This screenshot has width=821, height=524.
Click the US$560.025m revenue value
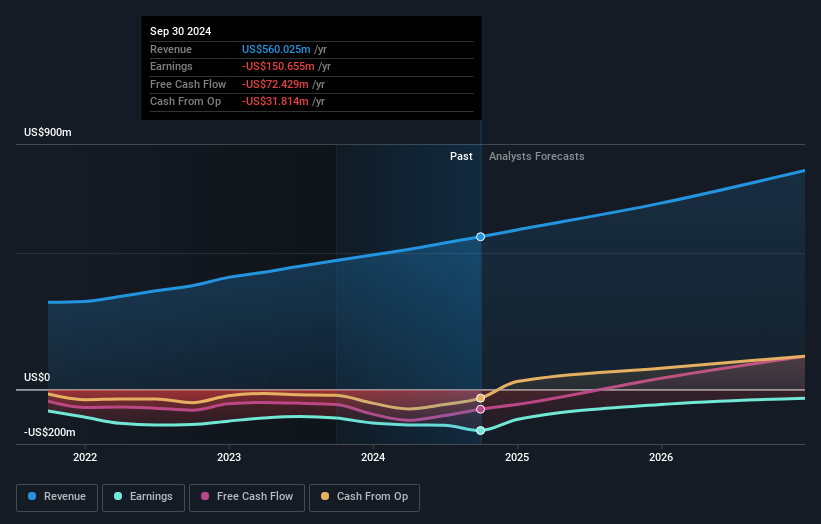click(x=276, y=49)
